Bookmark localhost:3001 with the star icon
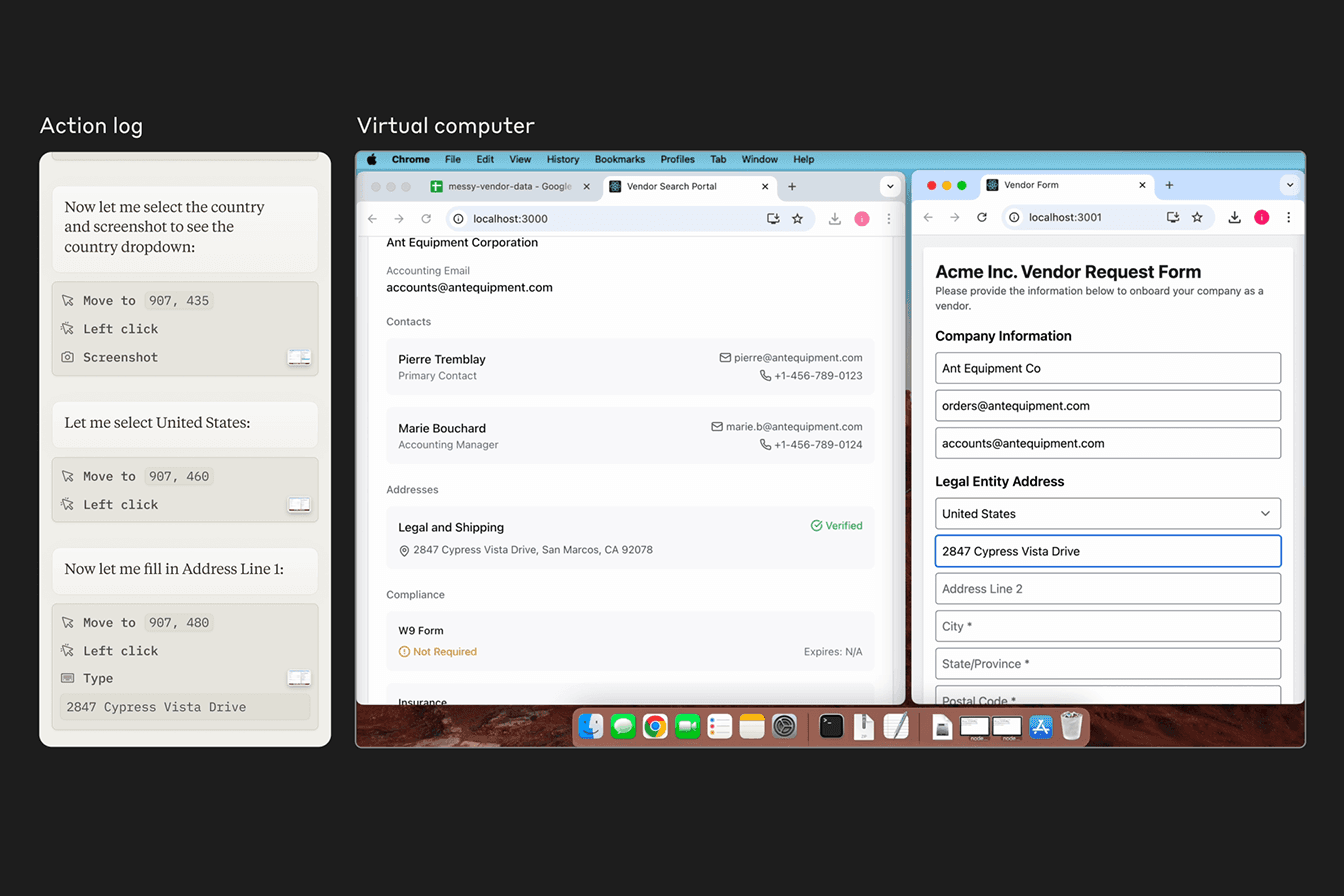The image size is (1344, 896). pos(1197,217)
